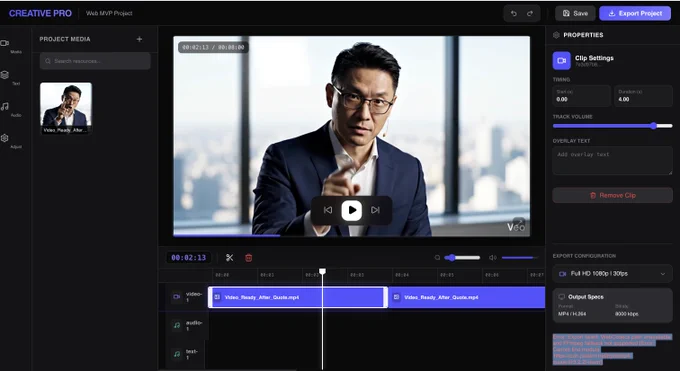Adjust the master volume slider
The width and height of the screenshot is (680, 371).
pos(519,258)
